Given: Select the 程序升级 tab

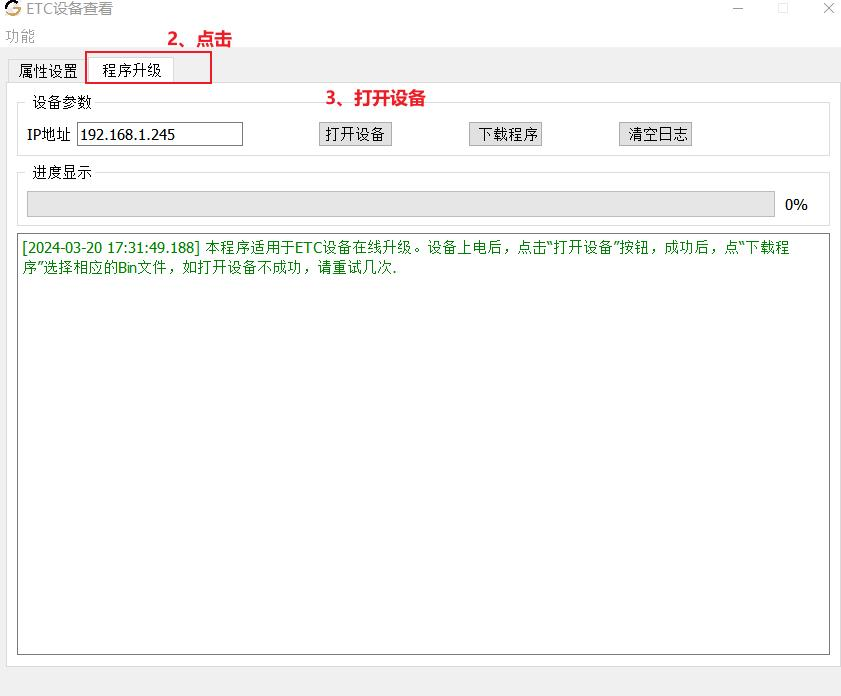Looking at the screenshot, I should click(x=131, y=70).
